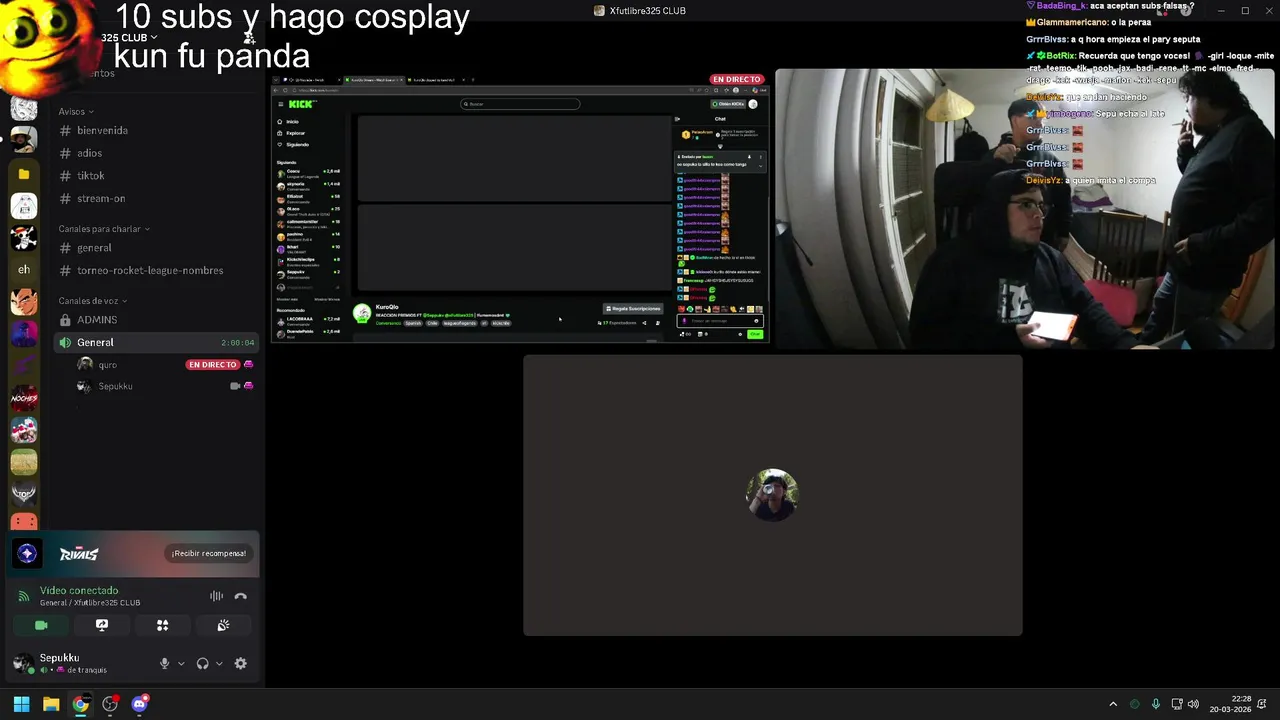The width and height of the screenshot is (1280, 720).
Task: Open the pirate skull flag server
Action: pyautogui.click(x=24, y=238)
